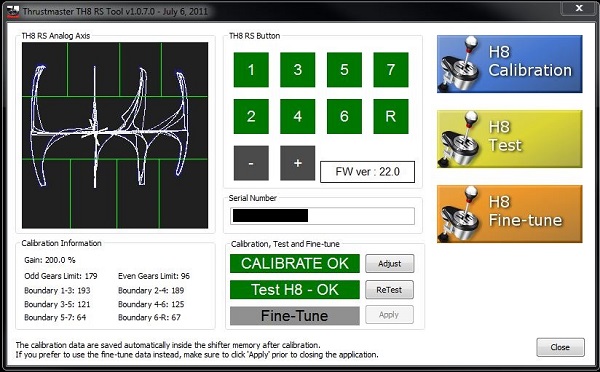Click the Boundary 4-6: 125 value
Image resolution: width=600 pixels, height=372 pixels.
point(151,304)
